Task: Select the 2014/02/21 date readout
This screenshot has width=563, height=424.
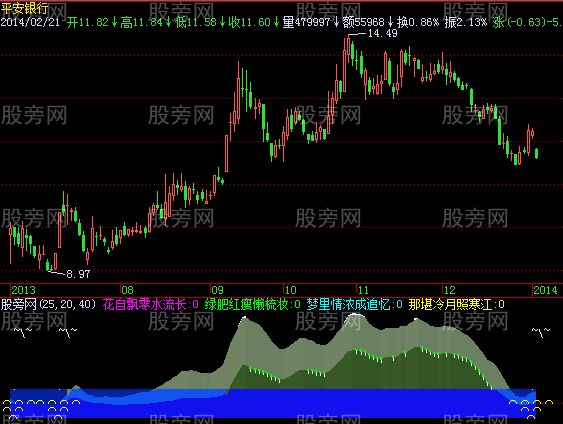Action: click(30, 22)
